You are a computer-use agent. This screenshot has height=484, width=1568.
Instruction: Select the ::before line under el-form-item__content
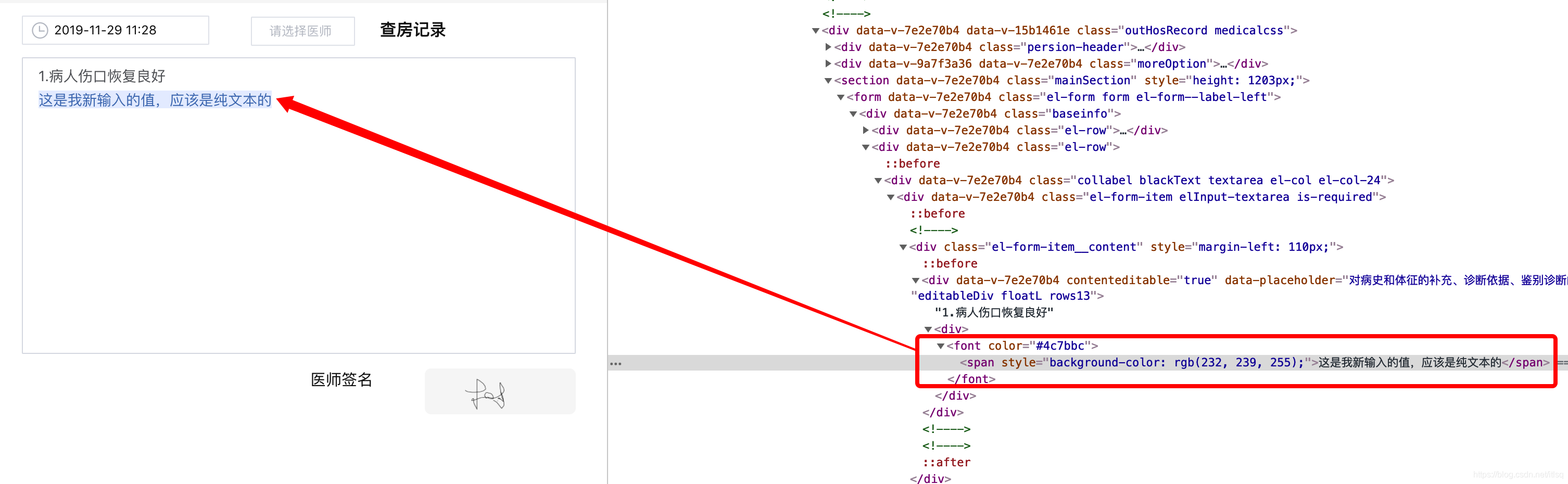click(x=950, y=263)
